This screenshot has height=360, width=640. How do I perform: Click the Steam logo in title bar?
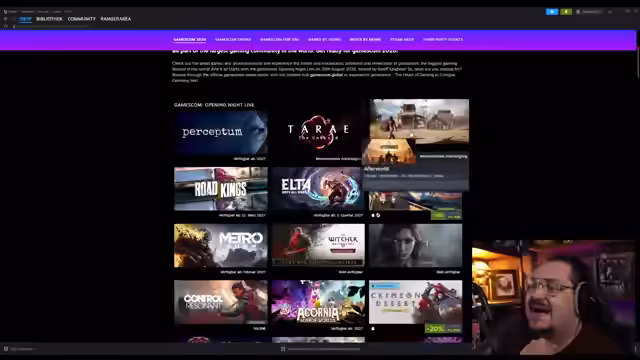click(x=5, y=12)
